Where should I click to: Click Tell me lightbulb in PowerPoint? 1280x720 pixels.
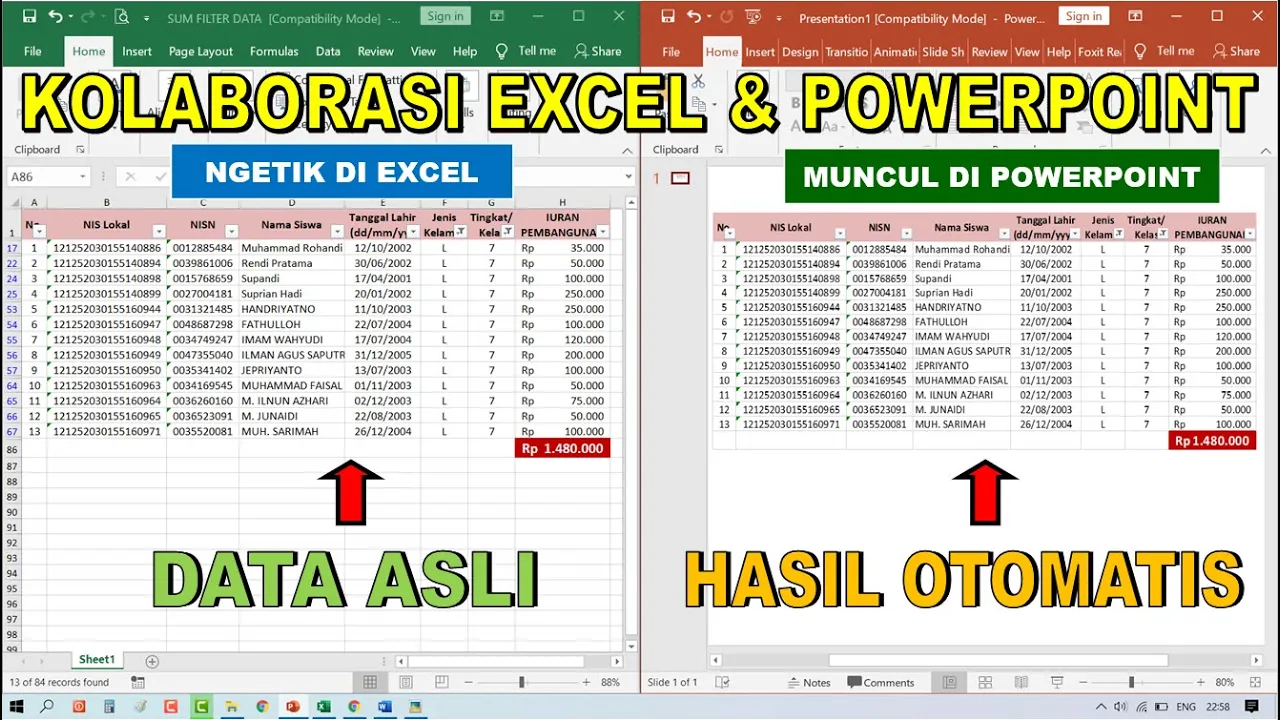[1141, 51]
